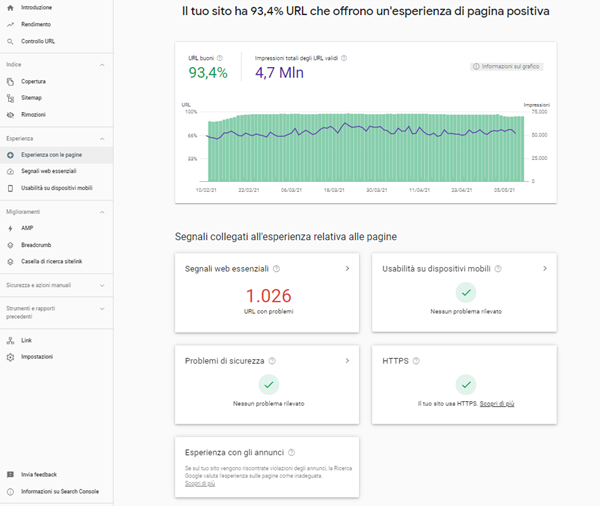Click the trend icon beside Rendimento
600x506 pixels.
point(10,24)
